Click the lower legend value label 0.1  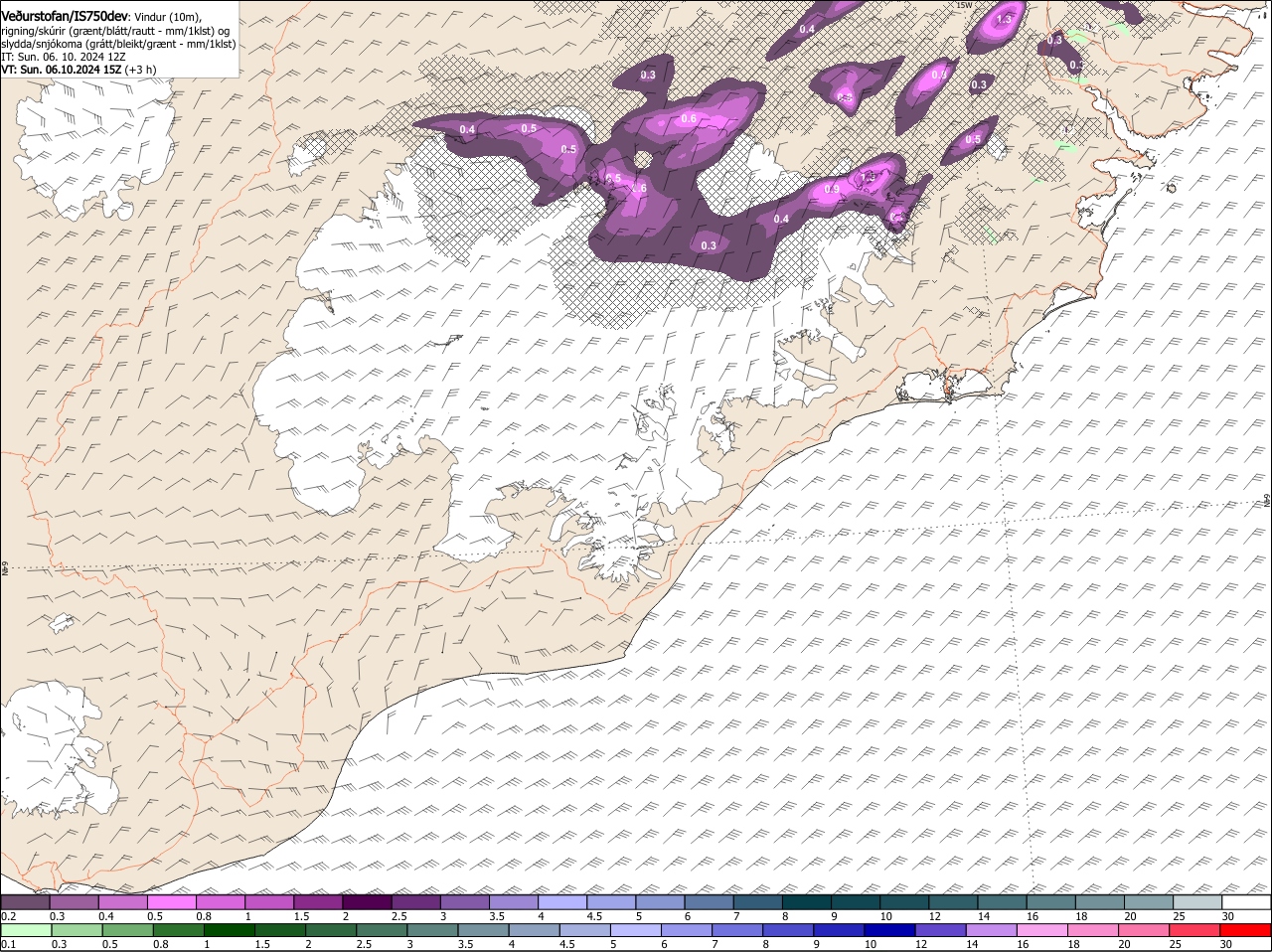[8, 944]
